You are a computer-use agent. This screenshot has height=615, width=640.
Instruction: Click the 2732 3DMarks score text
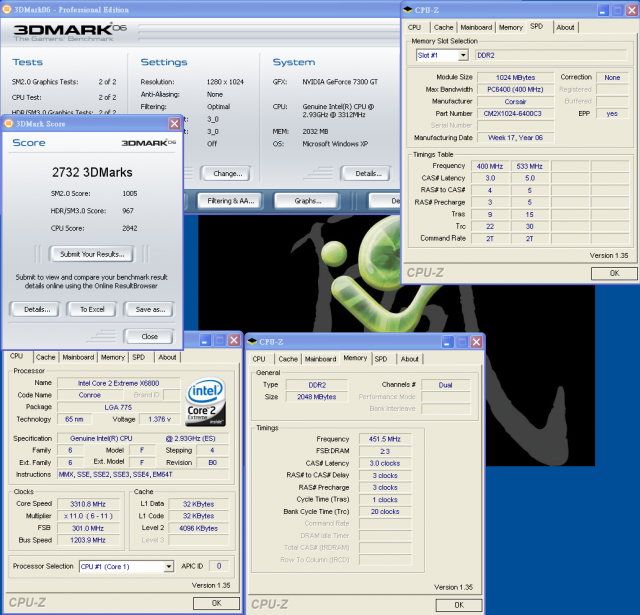(92, 172)
